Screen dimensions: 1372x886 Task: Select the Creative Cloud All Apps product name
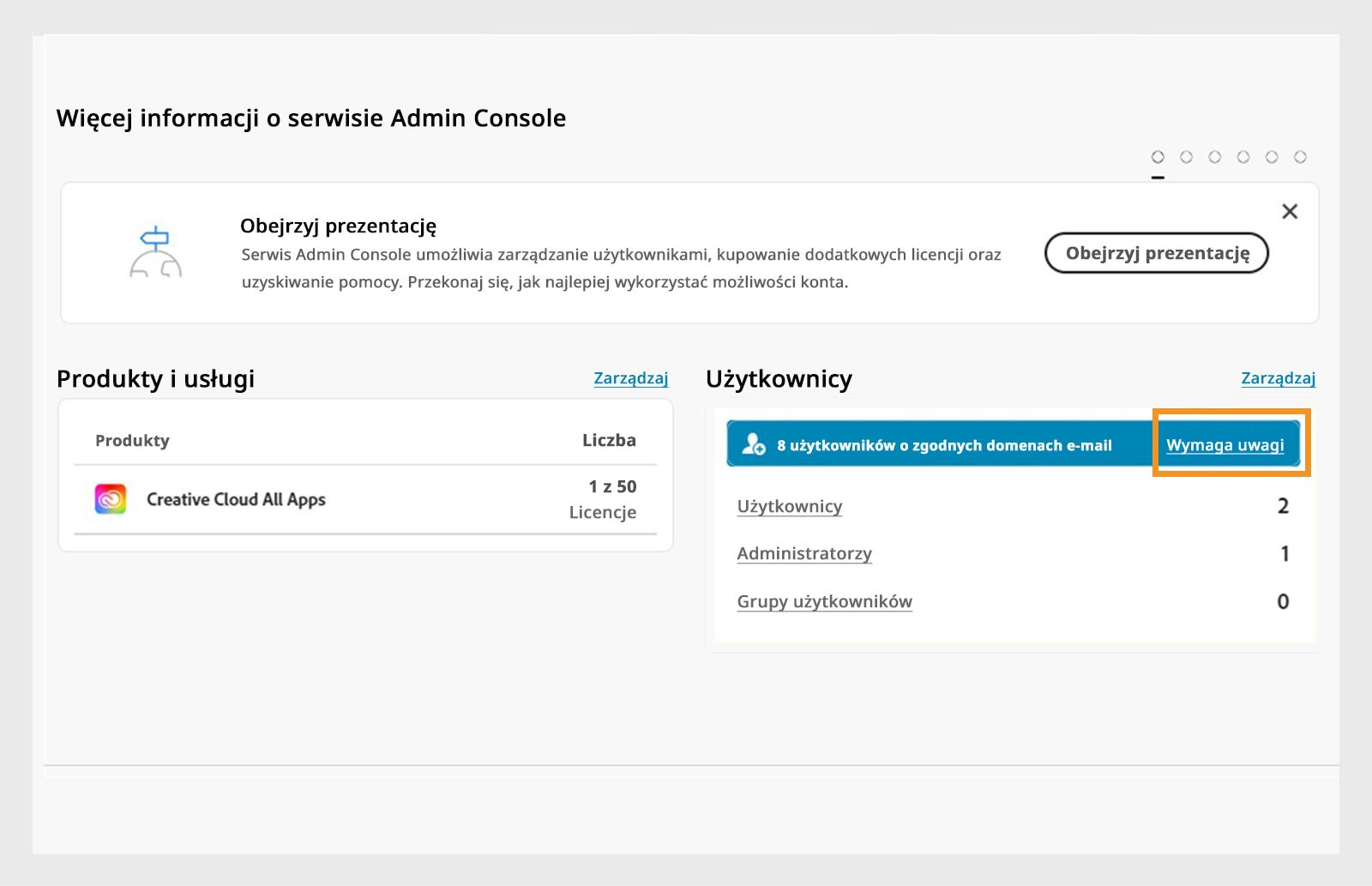click(236, 499)
